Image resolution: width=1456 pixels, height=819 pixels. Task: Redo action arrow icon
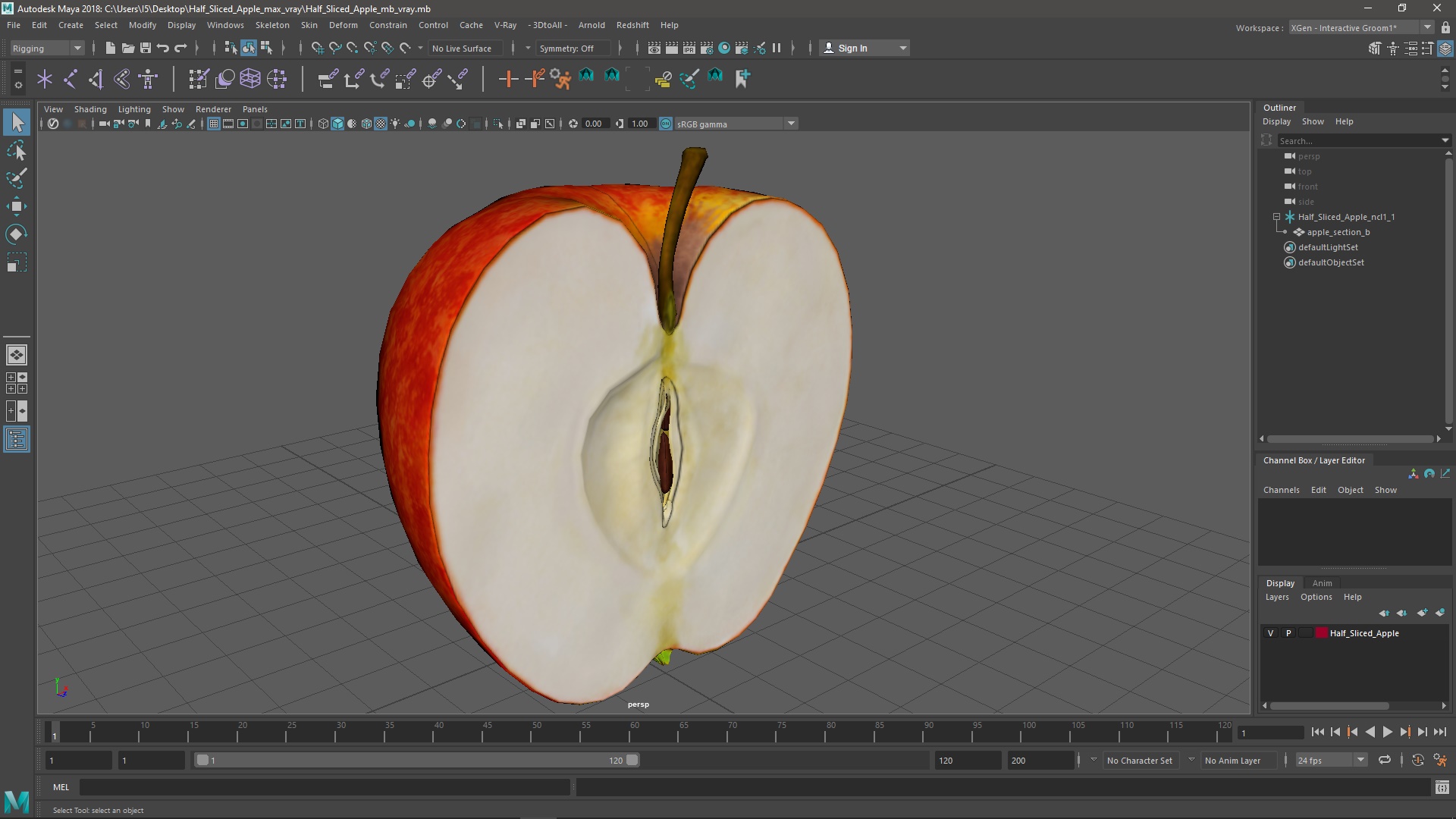pyautogui.click(x=180, y=48)
